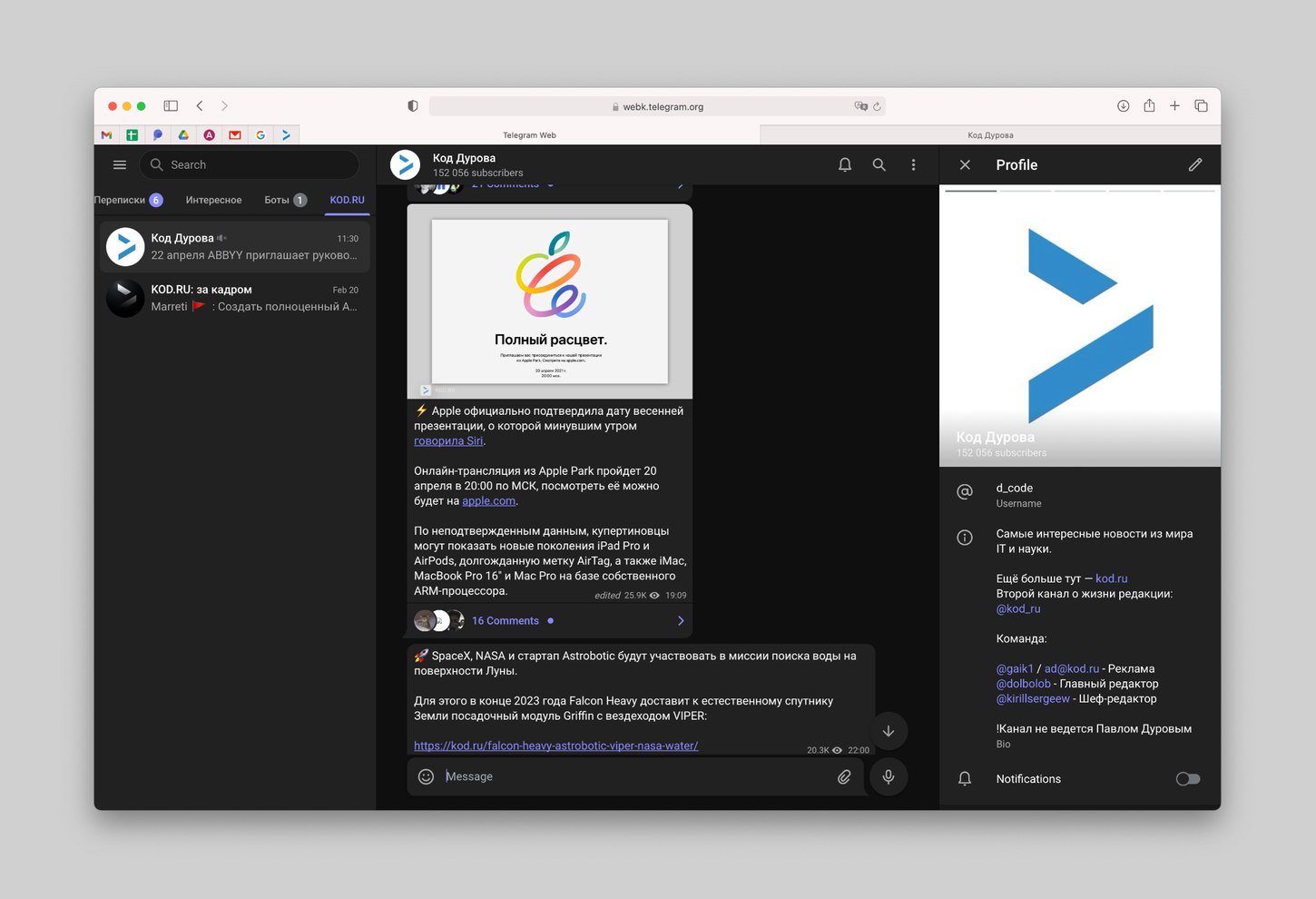Mute channel via bell icon in chat header
1316x899 pixels.
pos(845,165)
